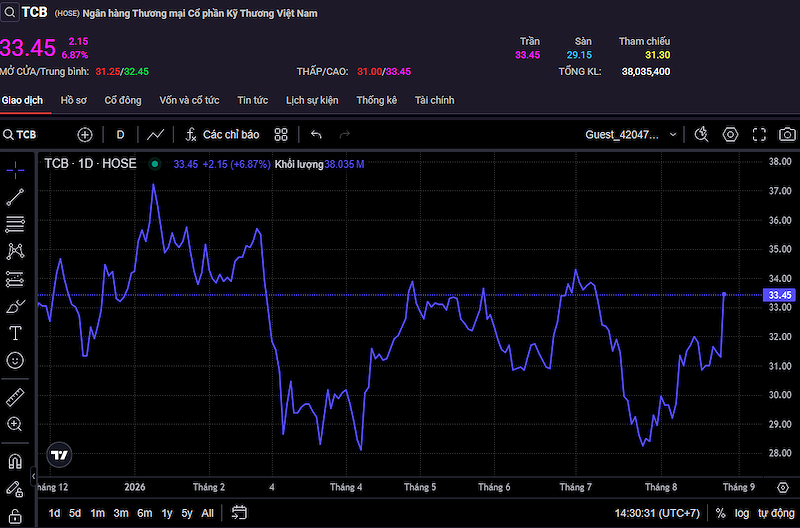Set range to All
800x528 pixels.
coord(207,513)
